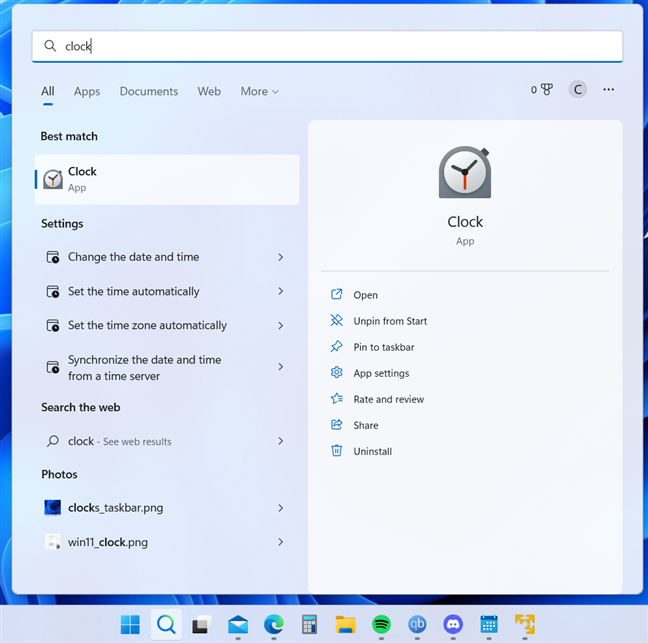Screen dimensions: 648x643
Task: Switch to the All tab
Action: coord(48,91)
